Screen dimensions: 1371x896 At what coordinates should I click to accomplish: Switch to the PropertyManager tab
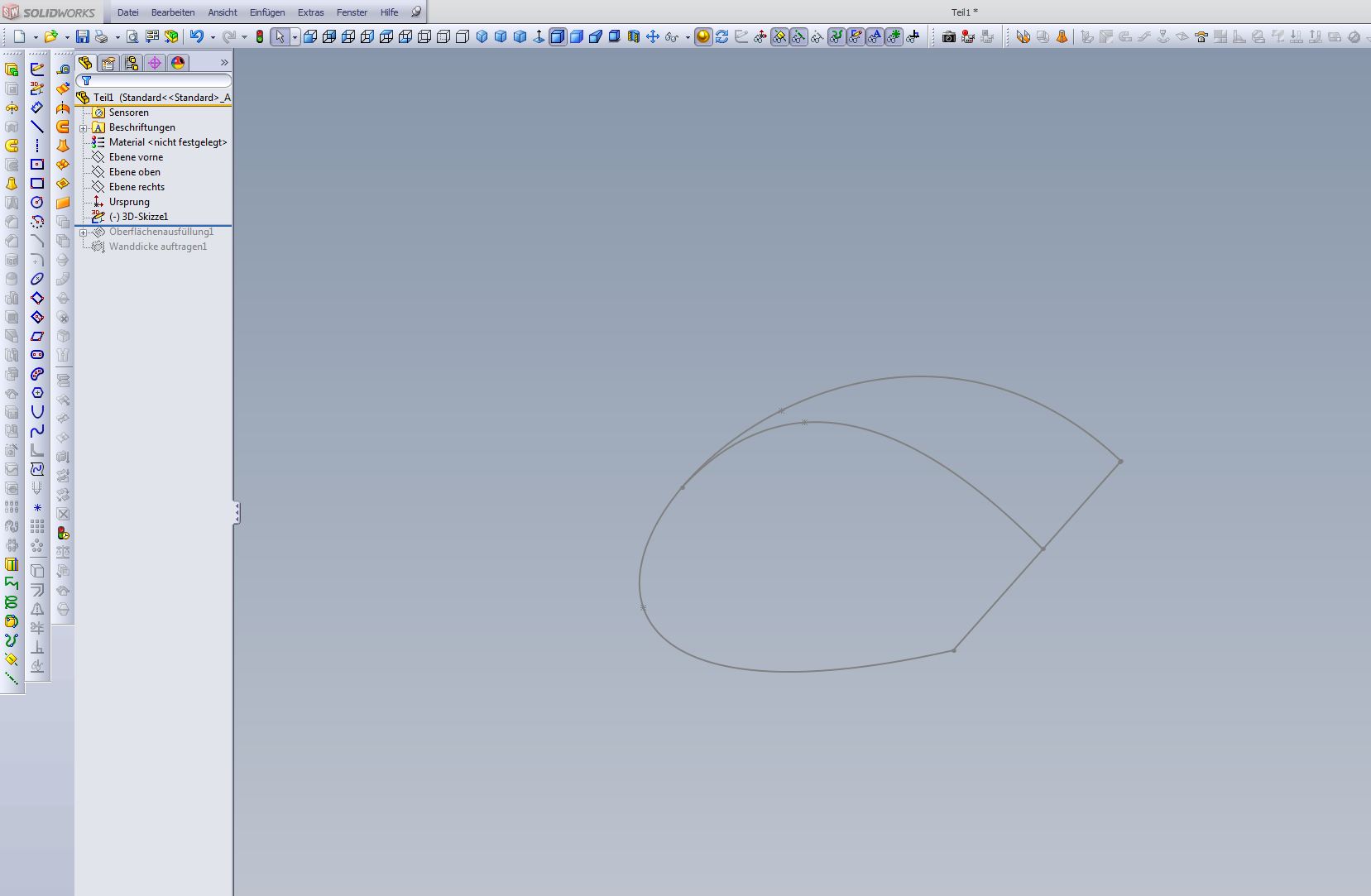point(108,63)
